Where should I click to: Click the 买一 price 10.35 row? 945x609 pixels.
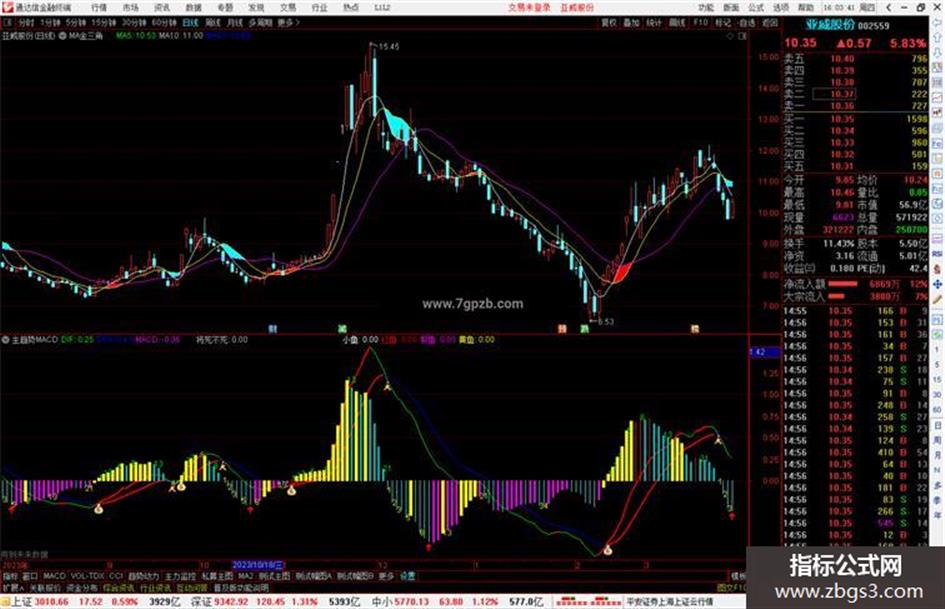855,119
